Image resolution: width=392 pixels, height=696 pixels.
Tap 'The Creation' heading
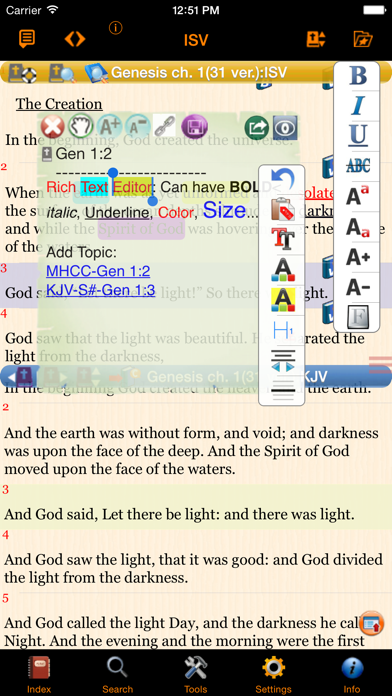(x=59, y=104)
